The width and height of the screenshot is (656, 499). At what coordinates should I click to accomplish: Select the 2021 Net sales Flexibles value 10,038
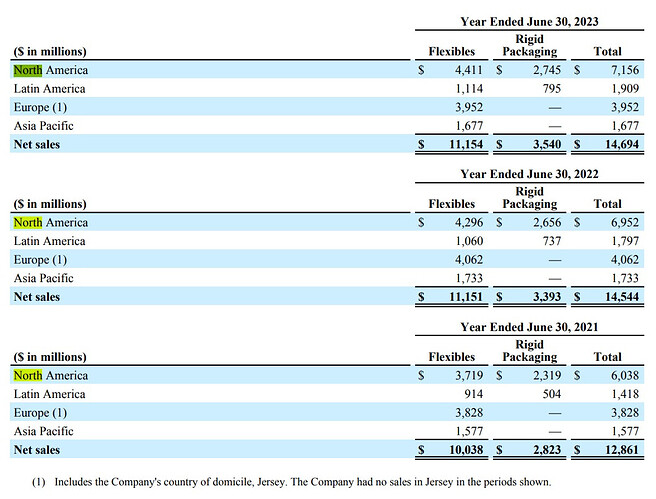[x=466, y=450]
